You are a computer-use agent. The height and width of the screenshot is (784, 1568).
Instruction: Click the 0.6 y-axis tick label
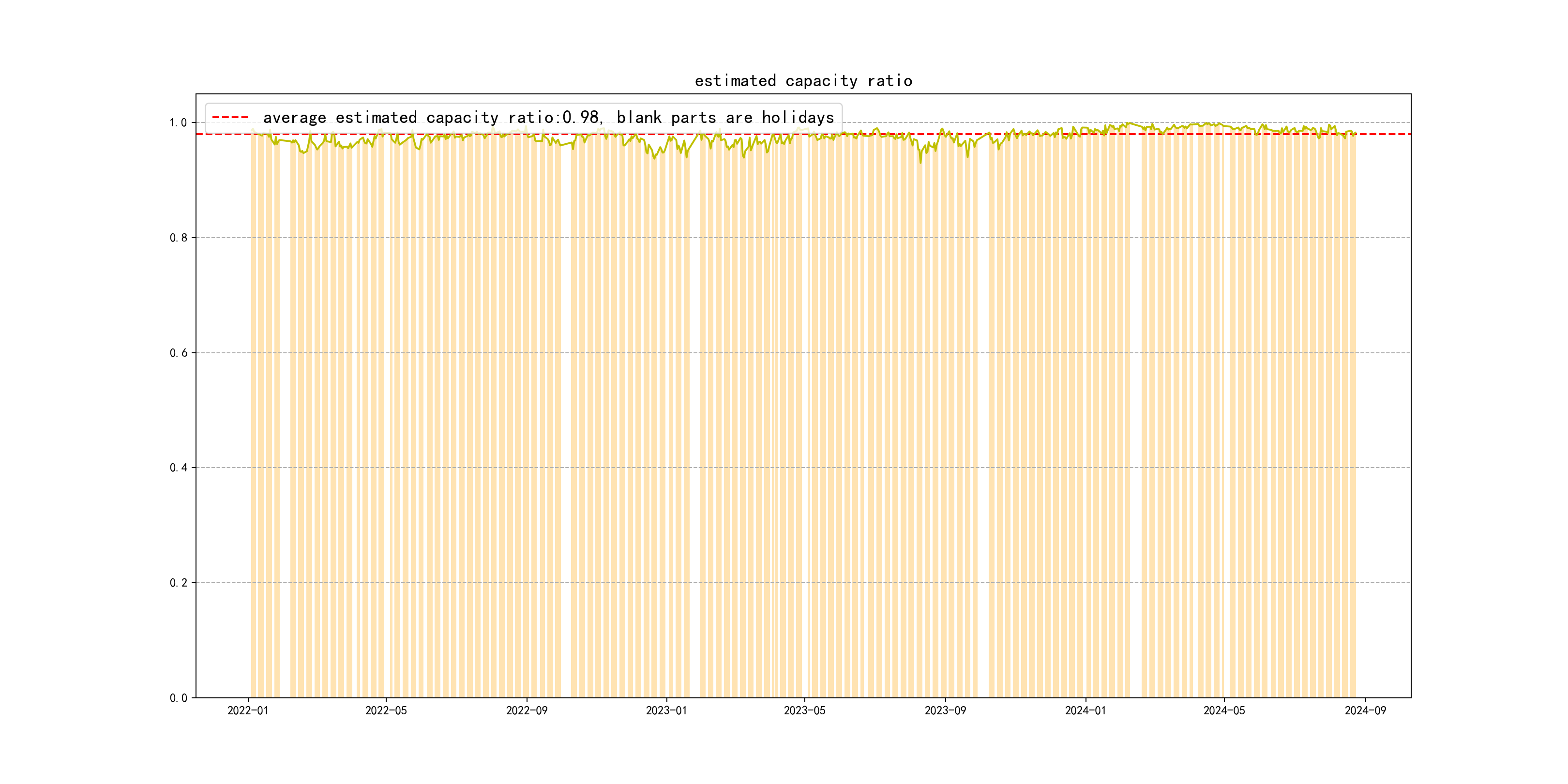[179, 353]
